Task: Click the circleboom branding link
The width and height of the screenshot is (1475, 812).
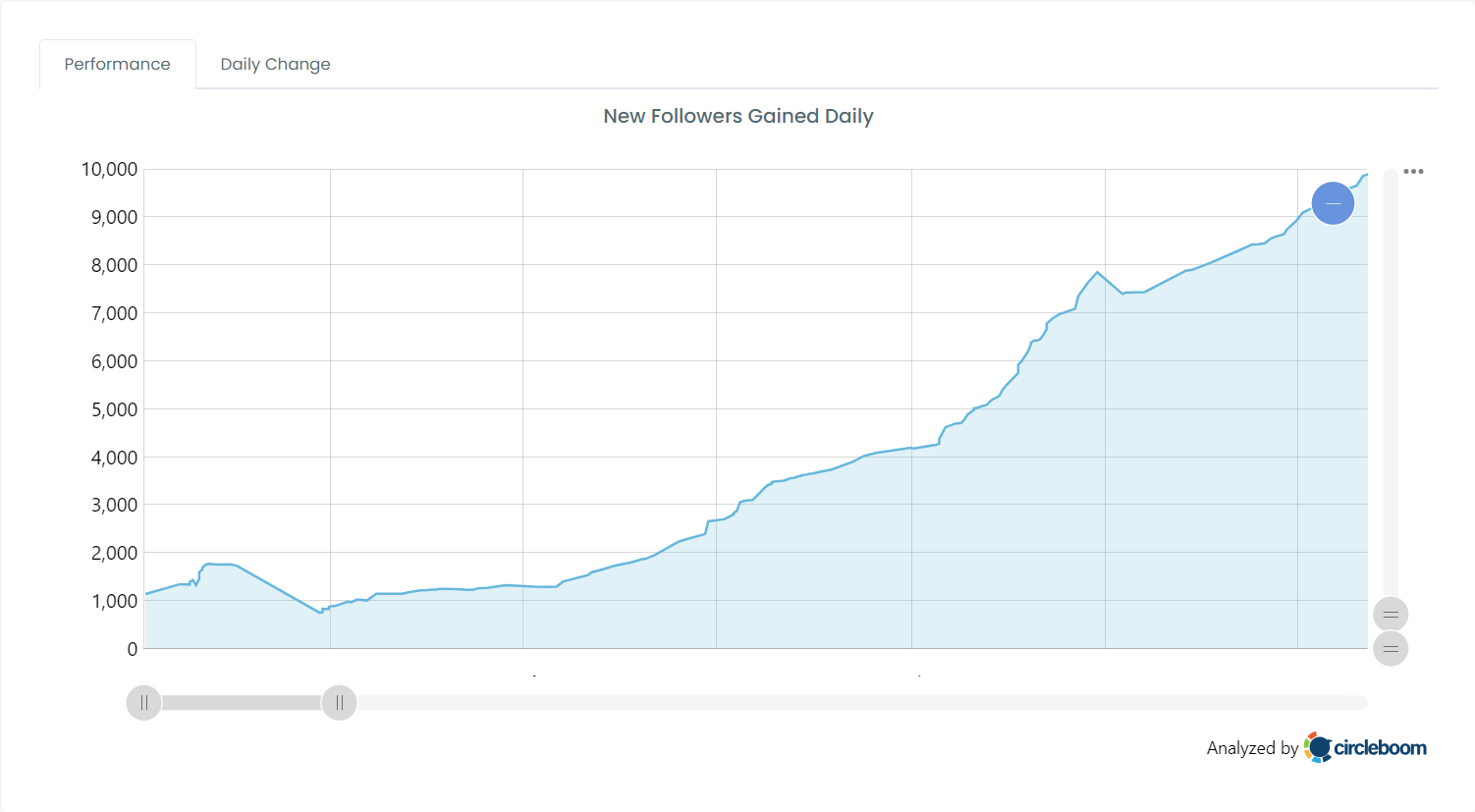Action: point(1379,747)
